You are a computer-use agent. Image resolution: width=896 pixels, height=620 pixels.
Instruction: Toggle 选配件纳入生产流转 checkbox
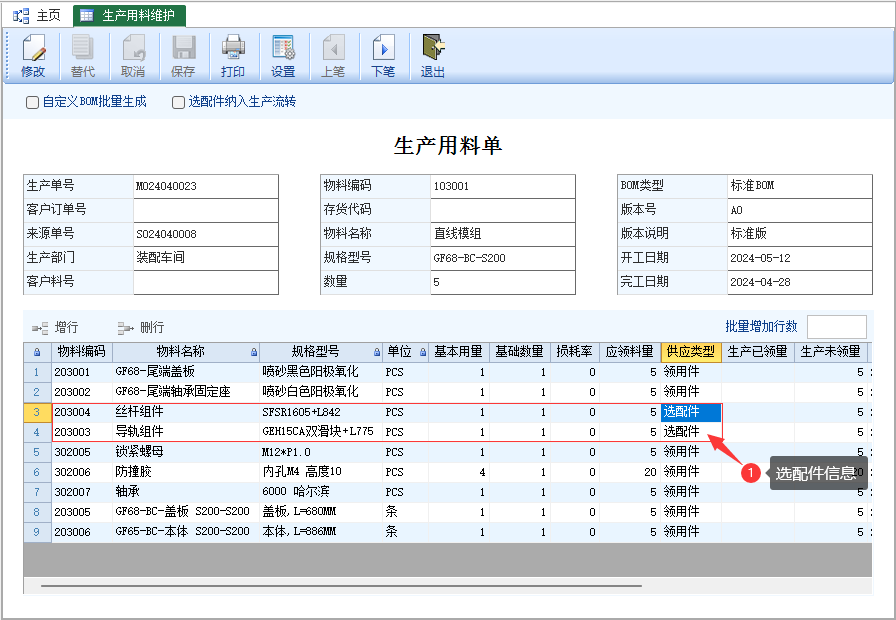click(178, 102)
